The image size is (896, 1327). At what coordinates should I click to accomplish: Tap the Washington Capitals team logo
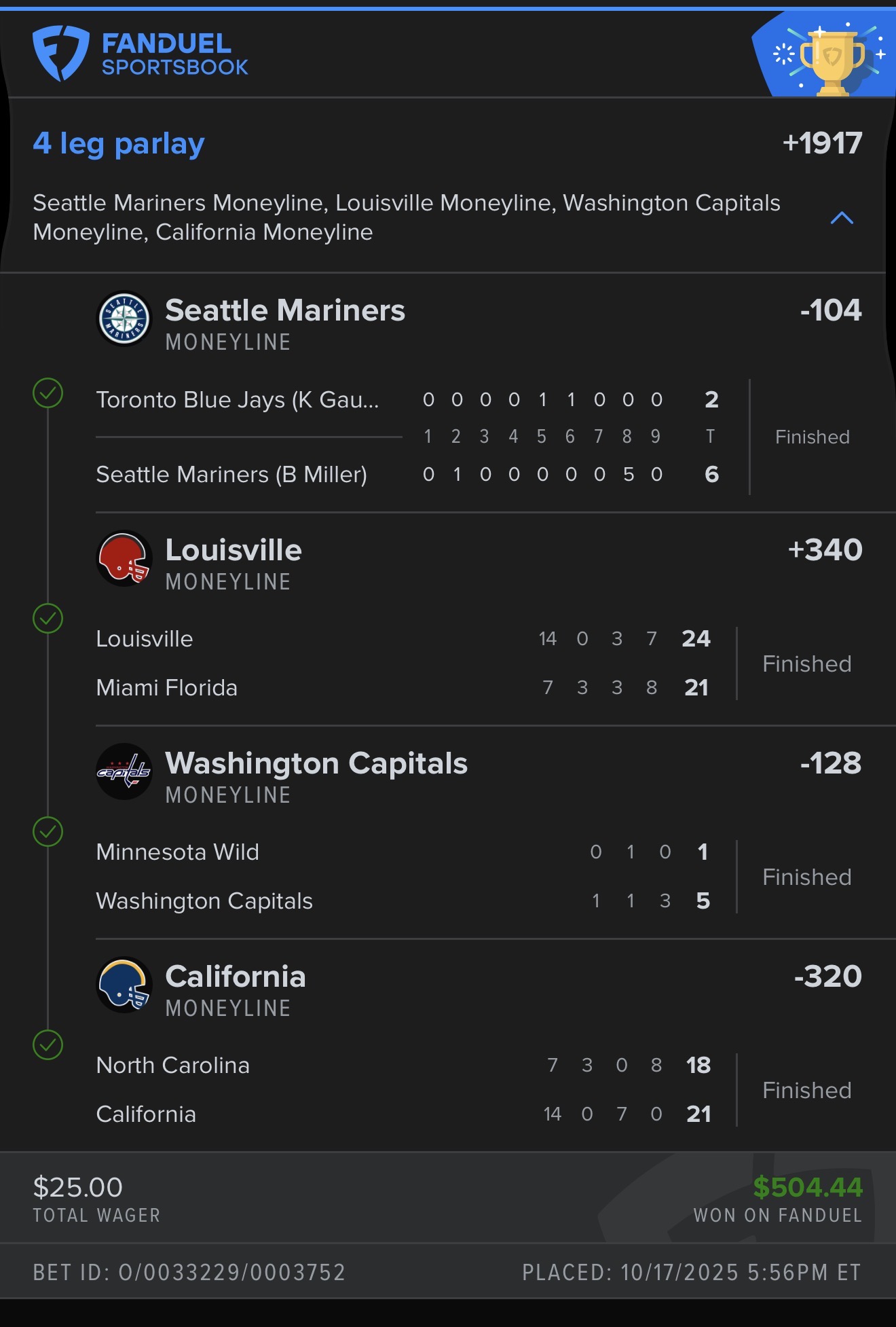(124, 771)
